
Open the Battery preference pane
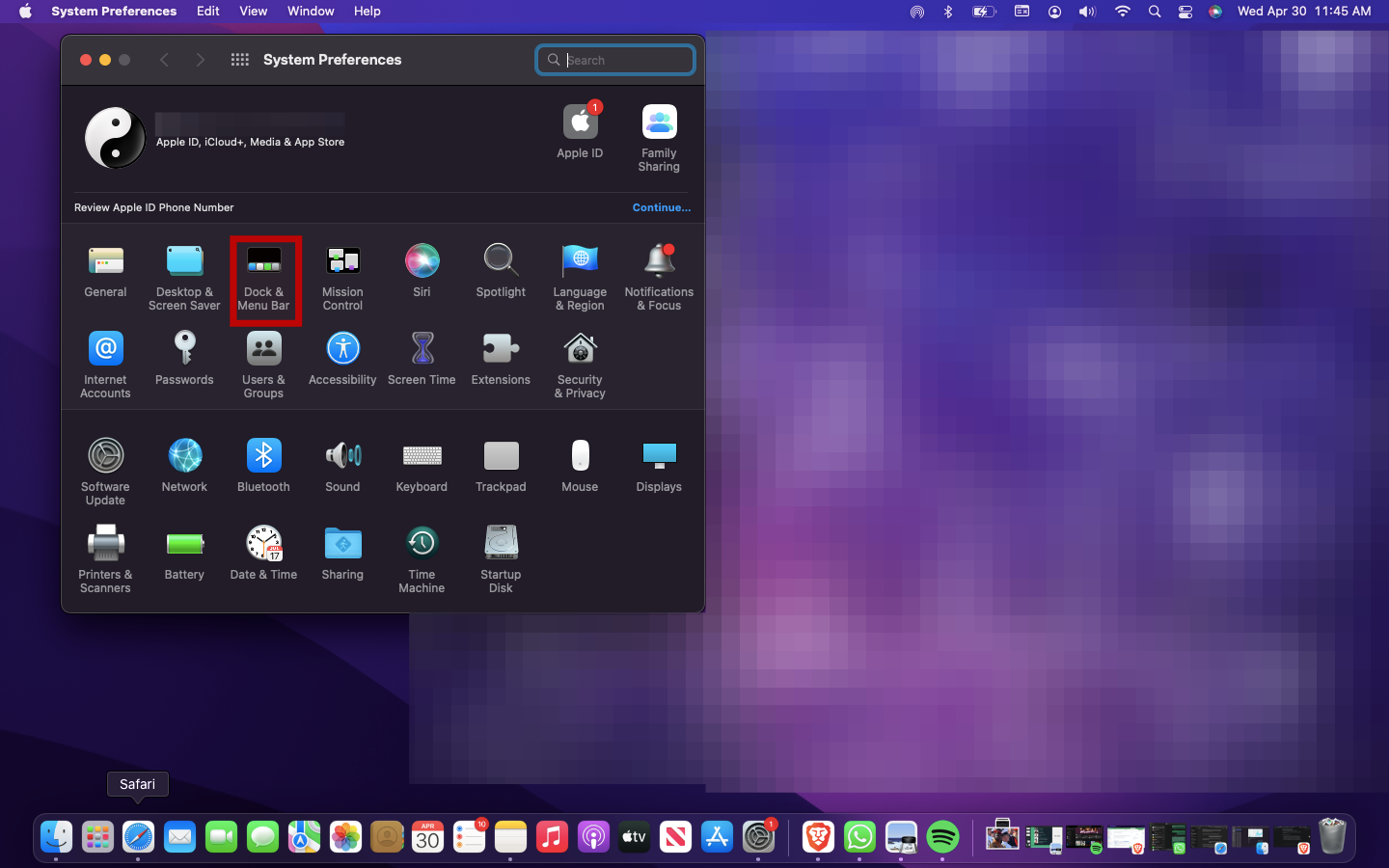184,554
